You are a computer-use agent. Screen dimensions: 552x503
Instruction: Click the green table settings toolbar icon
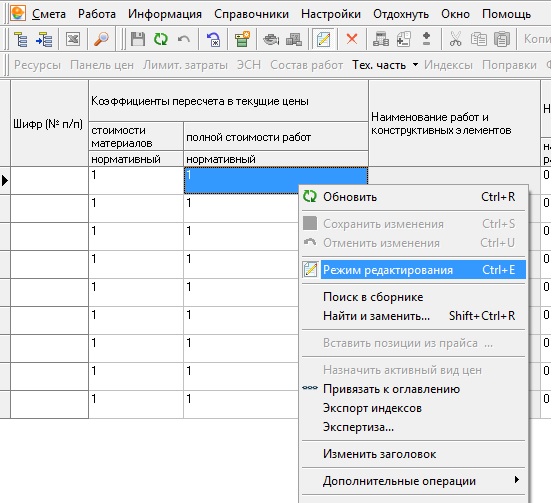tap(243, 39)
